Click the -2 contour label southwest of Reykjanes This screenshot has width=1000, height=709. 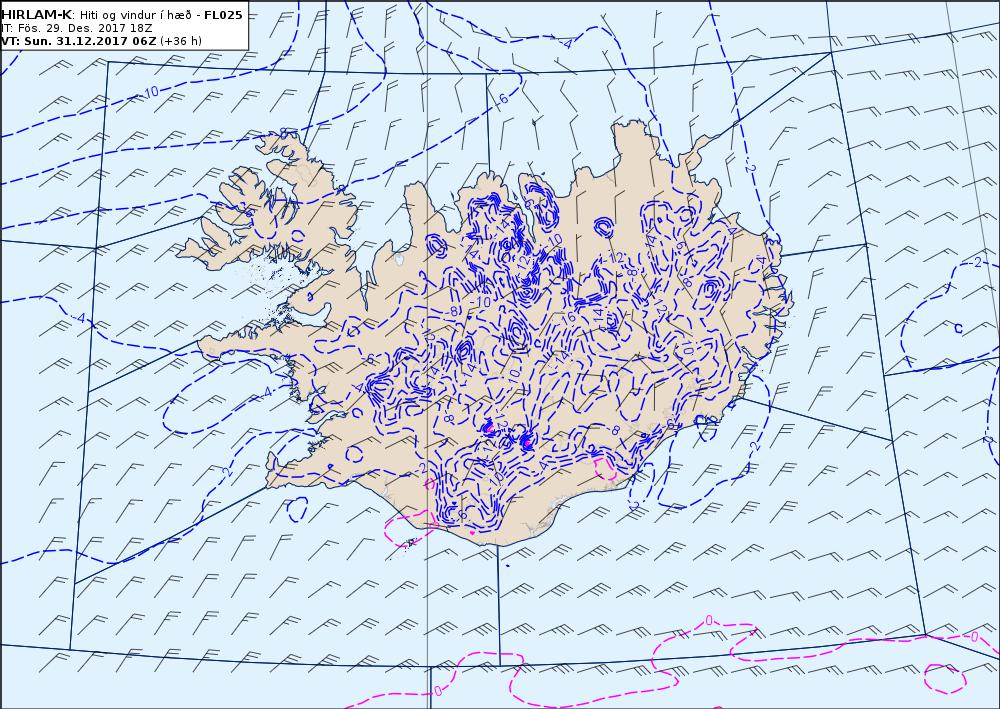pyautogui.click(x=225, y=473)
